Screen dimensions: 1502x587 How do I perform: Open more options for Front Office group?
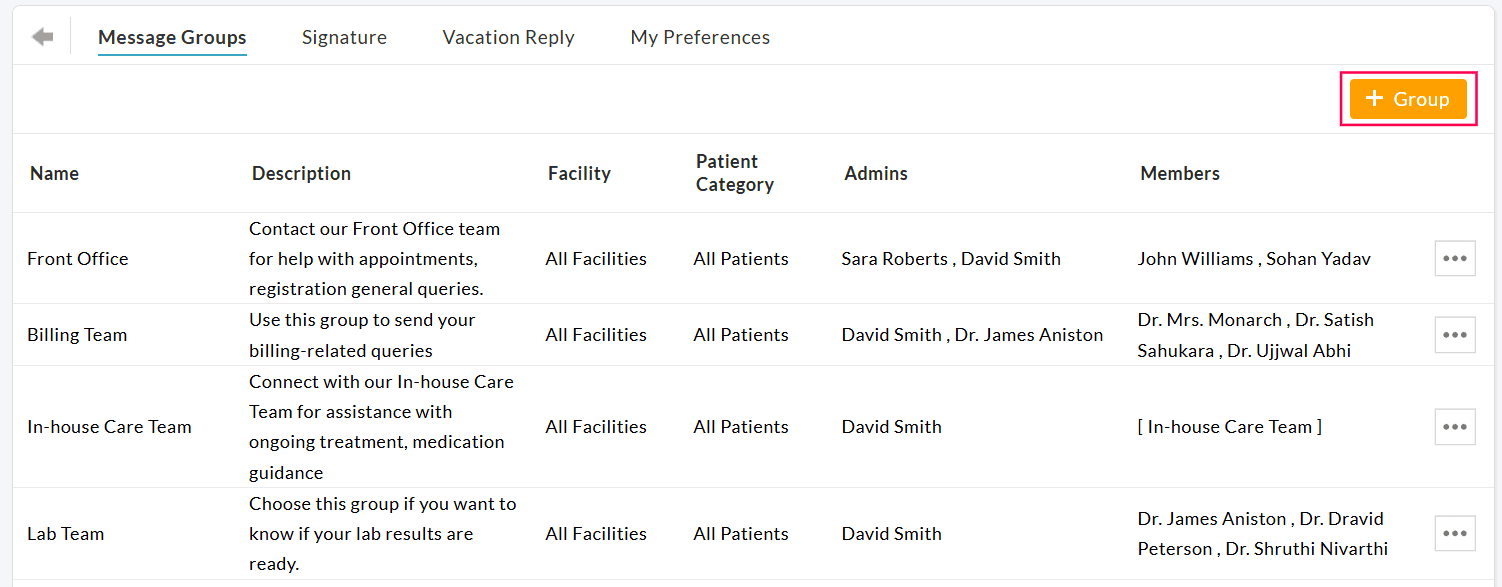(1454, 258)
